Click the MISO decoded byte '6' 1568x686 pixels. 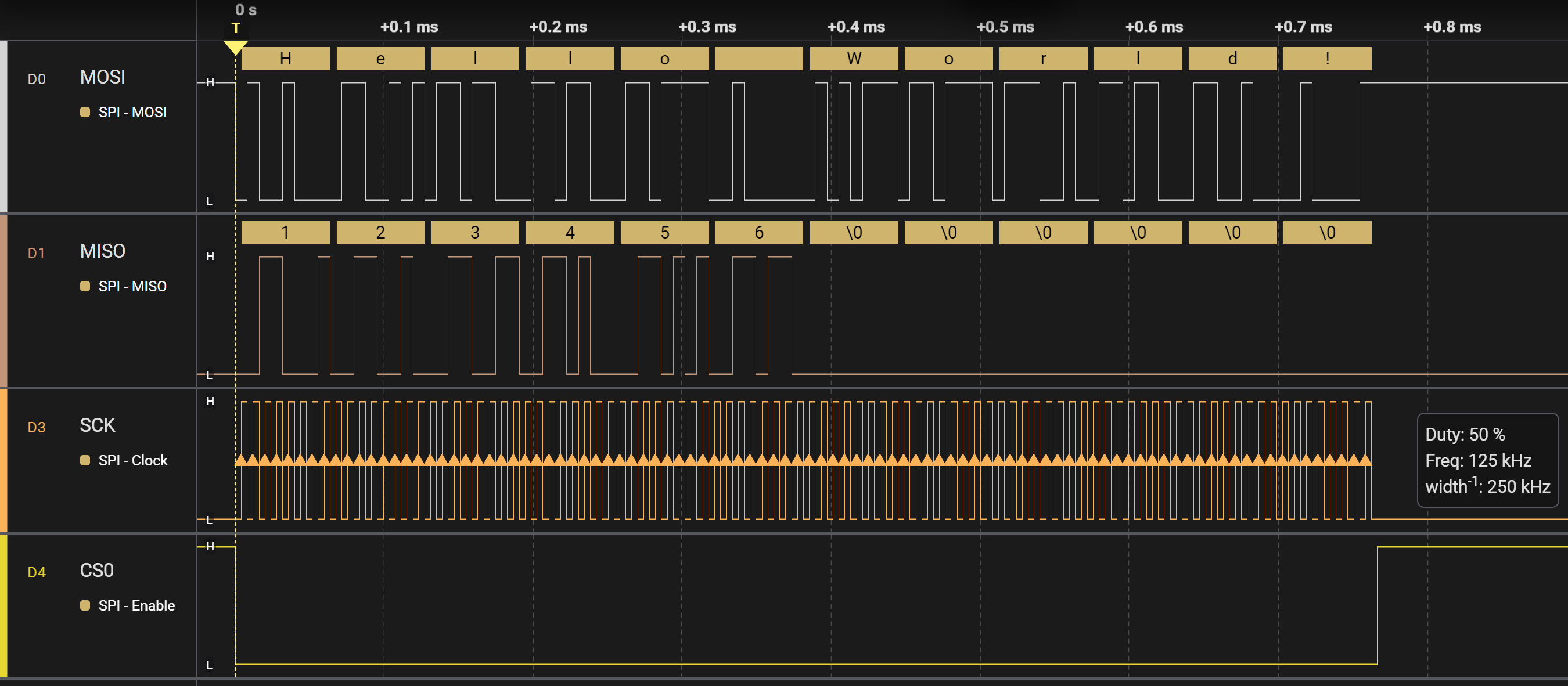[758, 232]
